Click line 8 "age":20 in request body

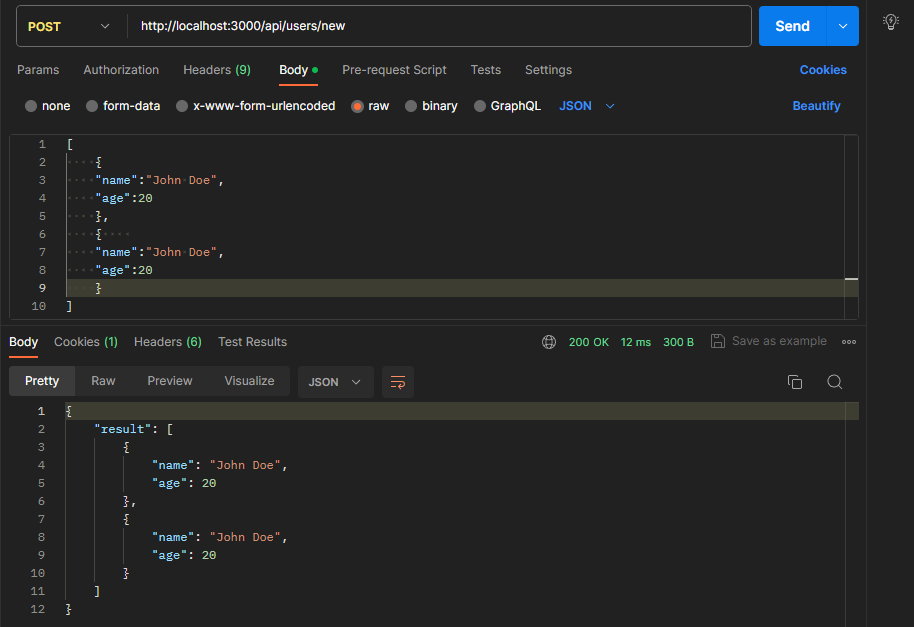[x=124, y=270]
